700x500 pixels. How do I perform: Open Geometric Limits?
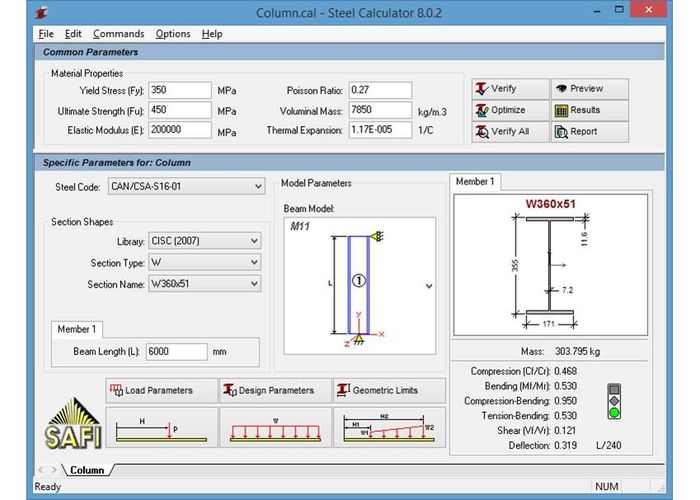(390, 390)
